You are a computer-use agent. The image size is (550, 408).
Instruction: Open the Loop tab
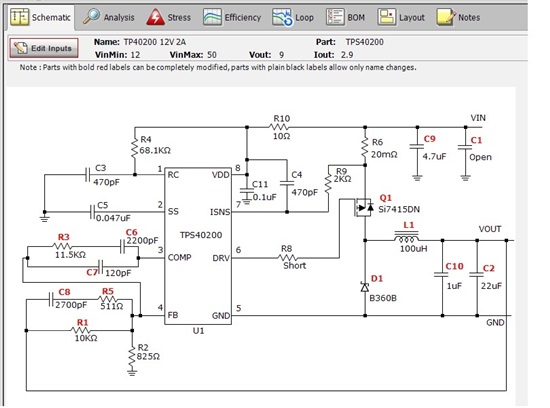(x=293, y=17)
